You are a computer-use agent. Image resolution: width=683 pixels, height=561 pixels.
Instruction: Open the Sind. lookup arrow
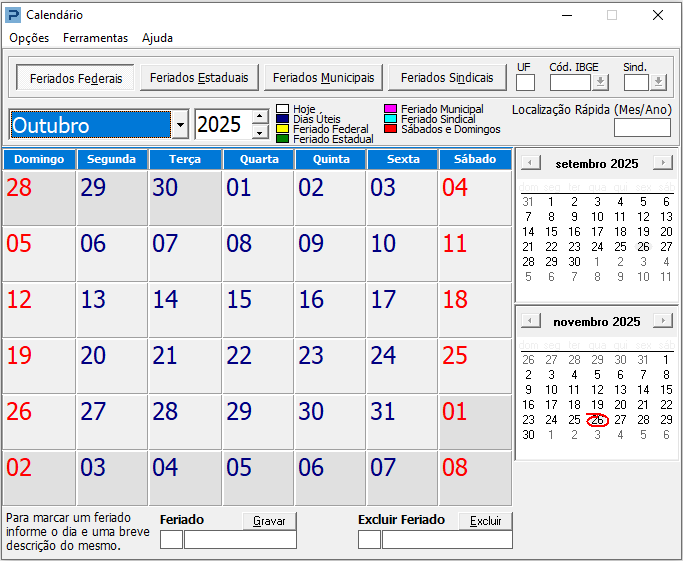coord(658,82)
